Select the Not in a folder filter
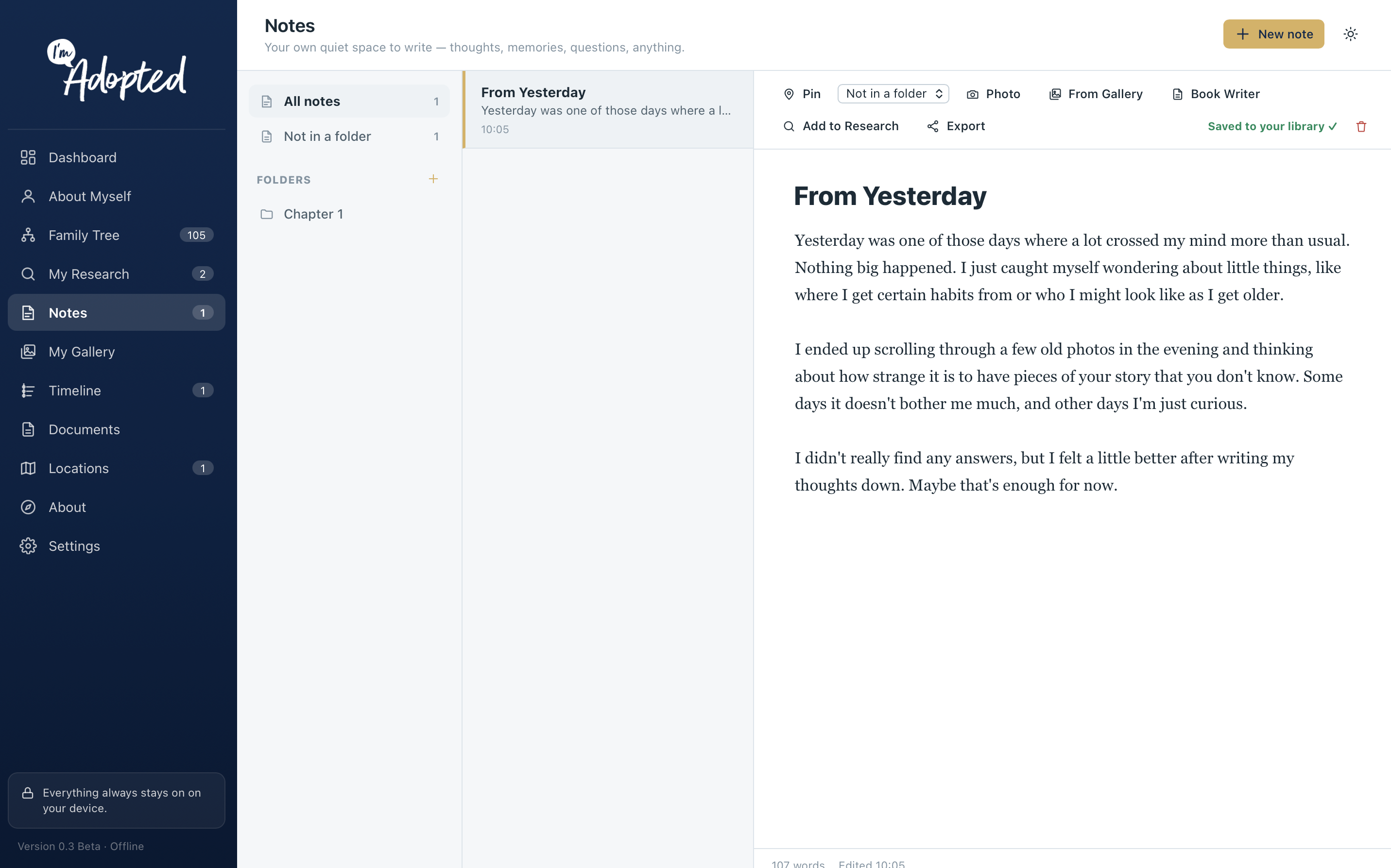Viewport: 1391px width, 868px height. pyautogui.click(x=349, y=136)
